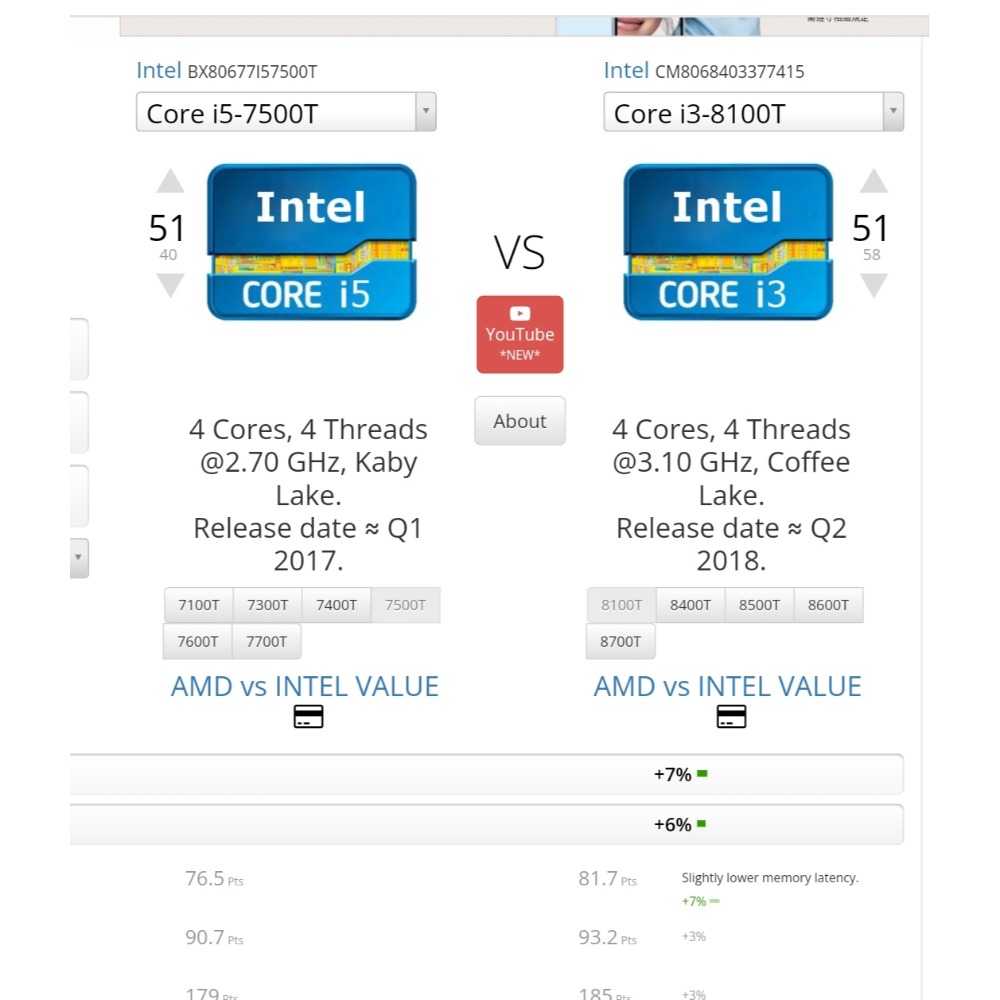1000x1000 pixels.
Task: Click credit card icon under right AMD vs INTEL VALUE
Action: (x=731, y=717)
